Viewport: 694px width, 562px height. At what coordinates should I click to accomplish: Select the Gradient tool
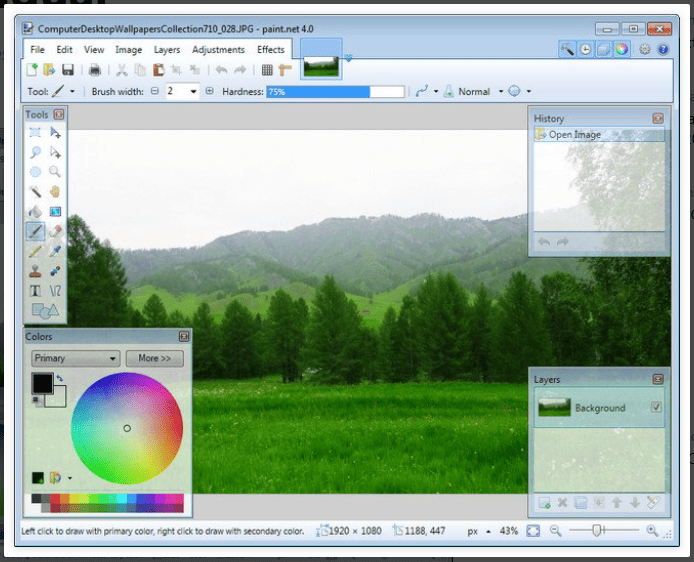click(55, 212)
